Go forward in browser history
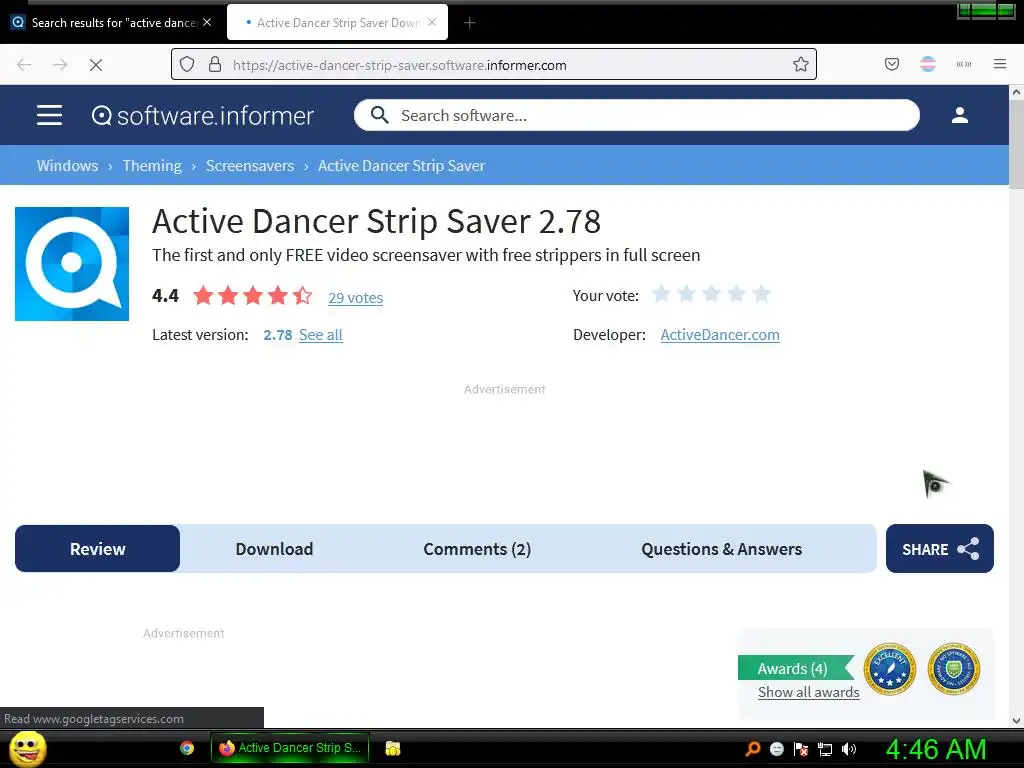1024x768 pixels. coord(60,65)
